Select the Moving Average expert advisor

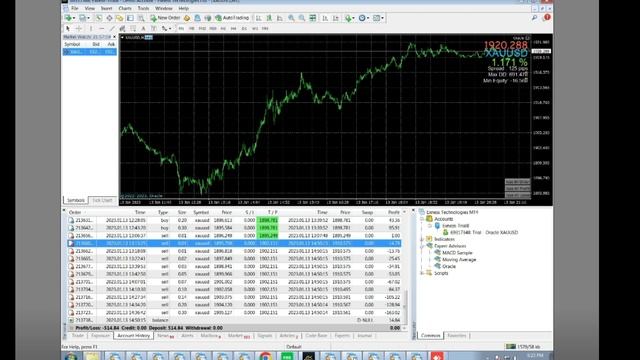(459, 260)
